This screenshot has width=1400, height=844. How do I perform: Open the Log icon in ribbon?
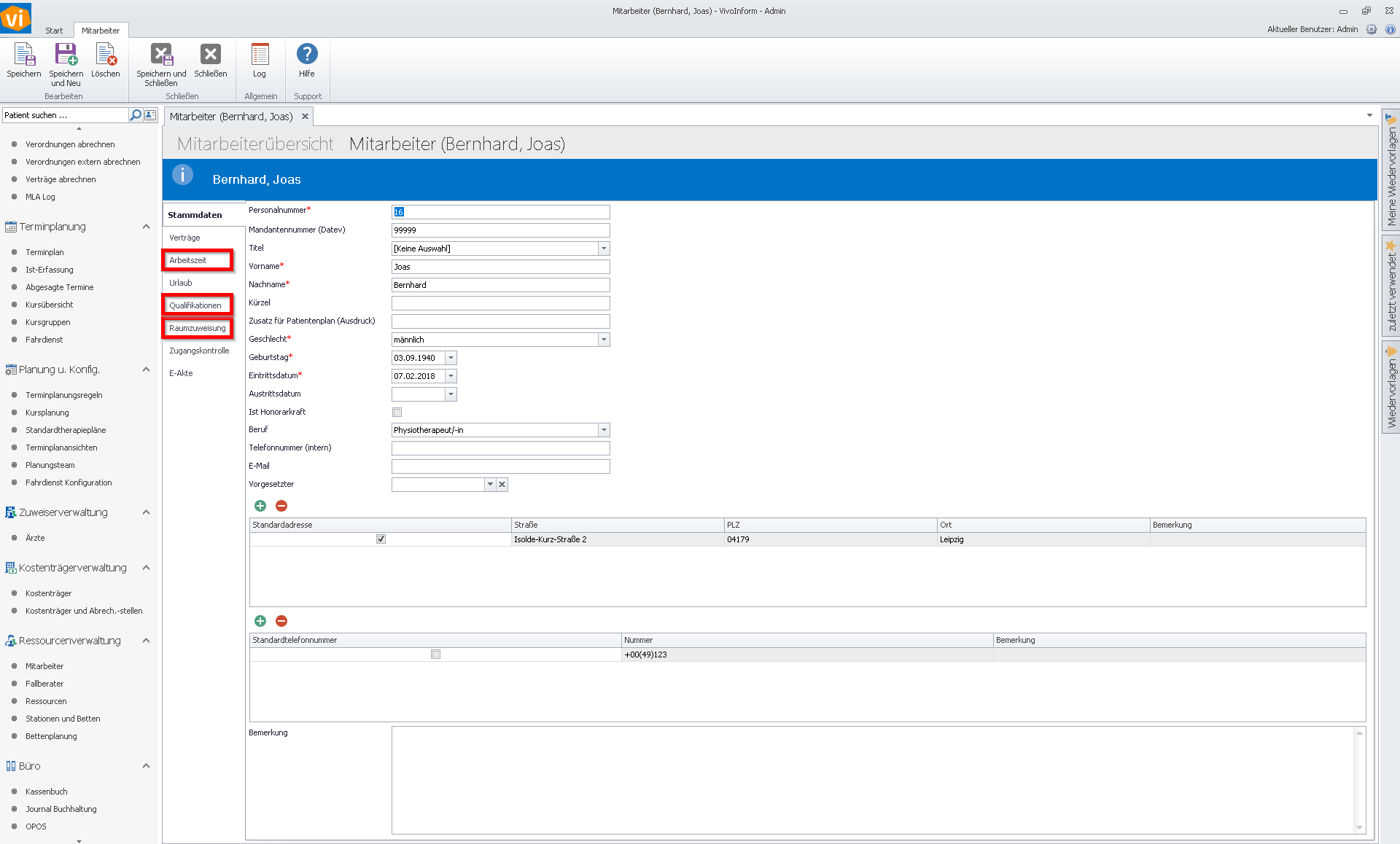pyautogui.click(x=260, y=55)
